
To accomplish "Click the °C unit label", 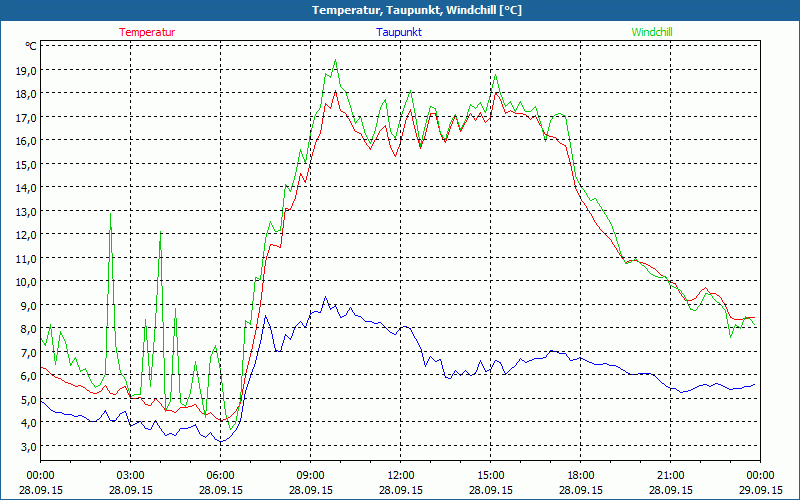I will (31, 46).
